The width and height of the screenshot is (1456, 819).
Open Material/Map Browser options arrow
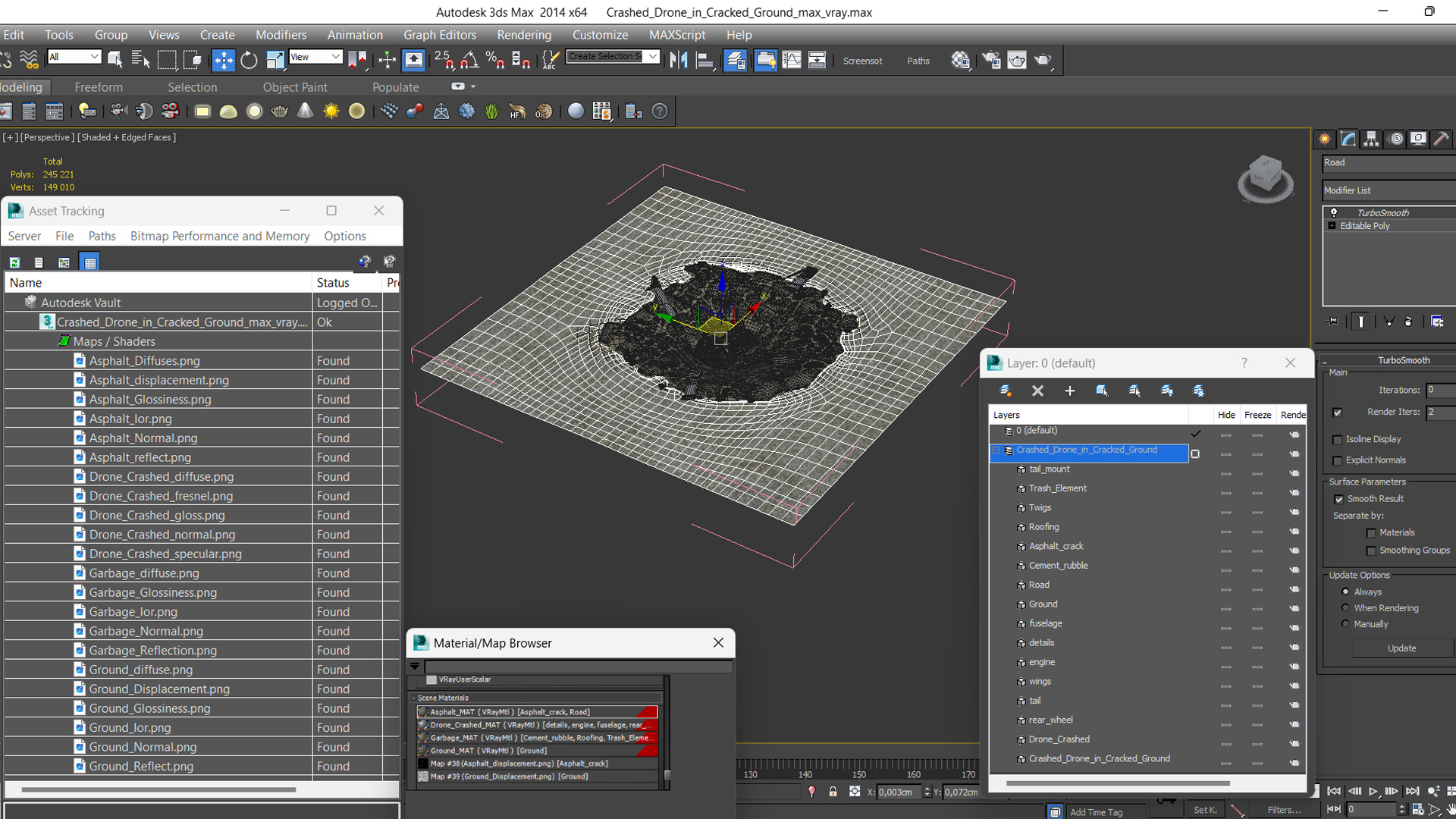click(415, 666)
